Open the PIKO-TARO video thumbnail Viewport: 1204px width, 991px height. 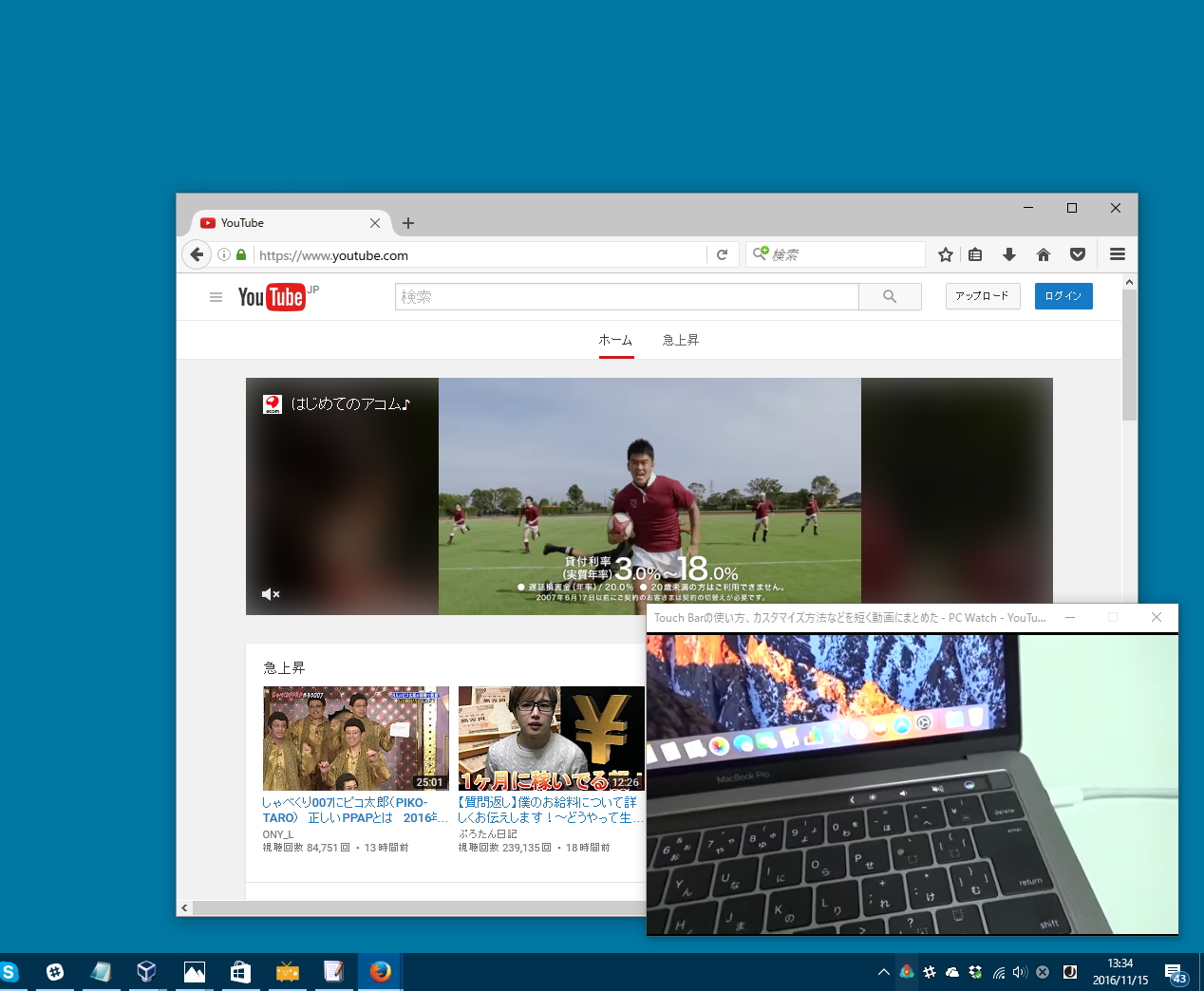pos(355,739)
